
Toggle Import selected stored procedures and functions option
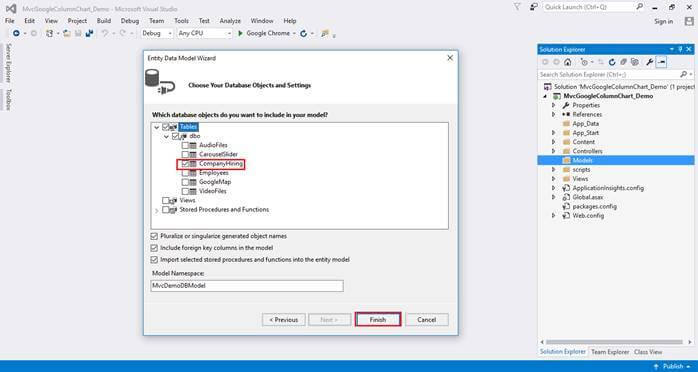(154, 259)
